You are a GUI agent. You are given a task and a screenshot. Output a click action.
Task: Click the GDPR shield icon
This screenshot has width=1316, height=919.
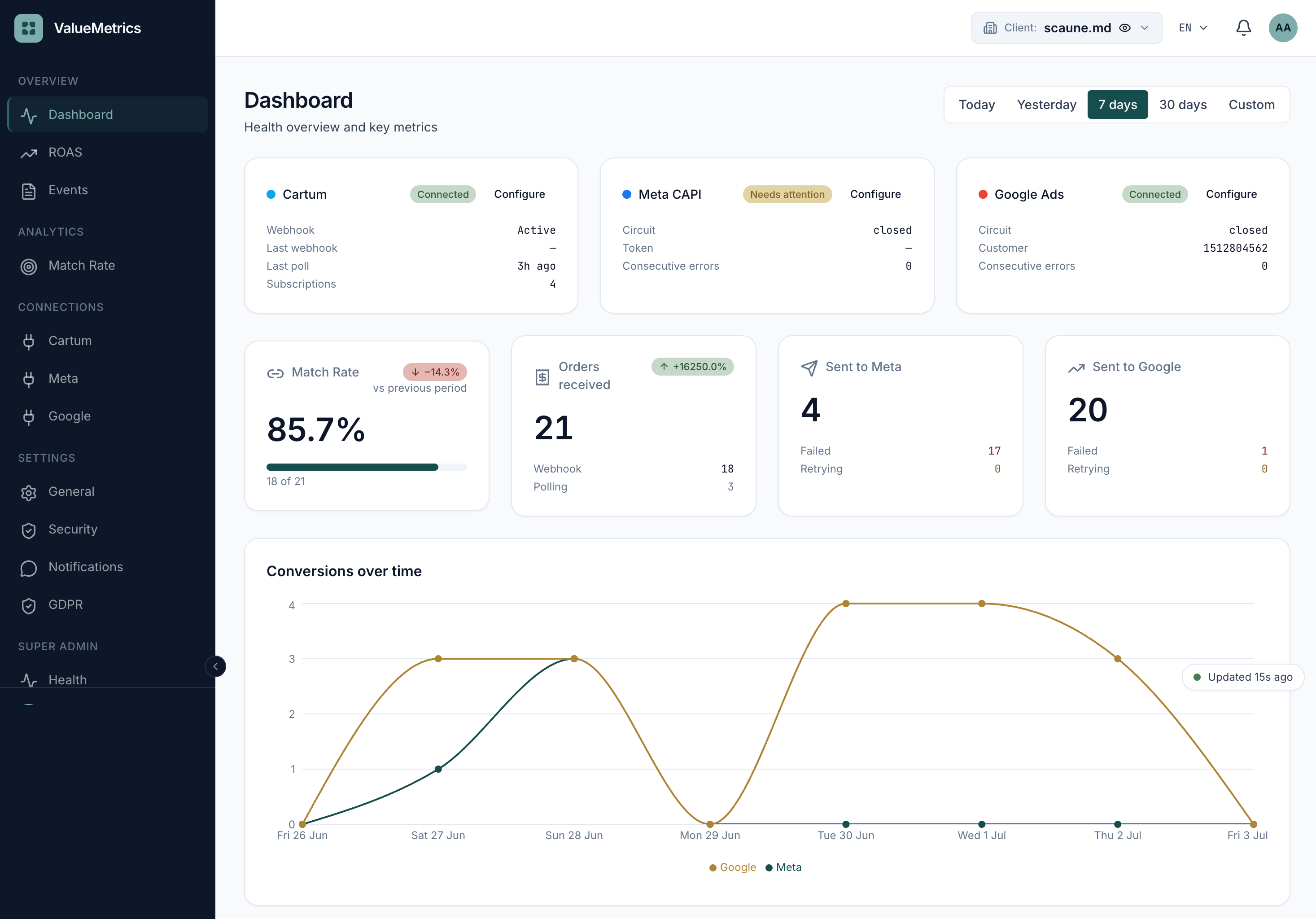(x=29, y=605)
